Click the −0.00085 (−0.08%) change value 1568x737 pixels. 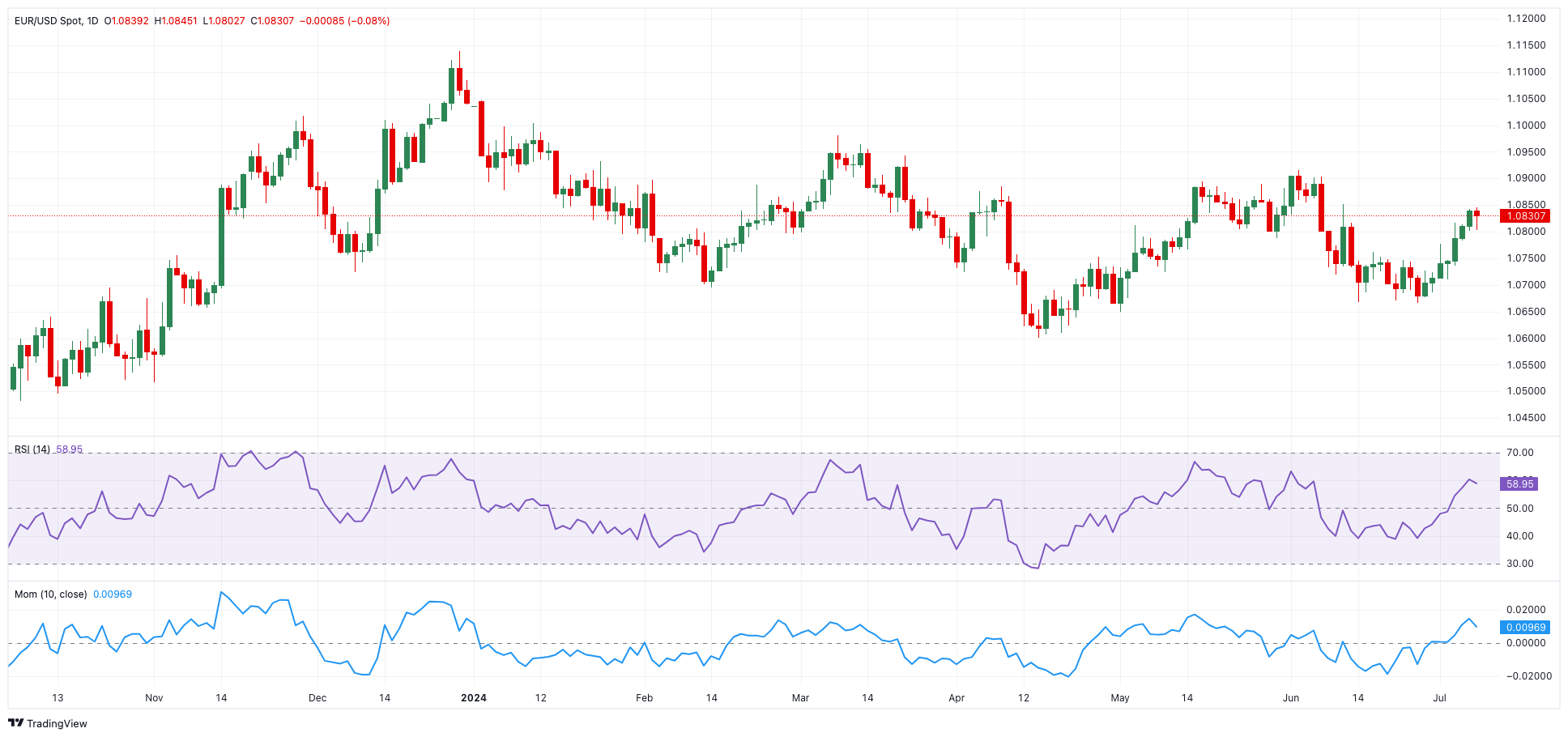point(344,20)
